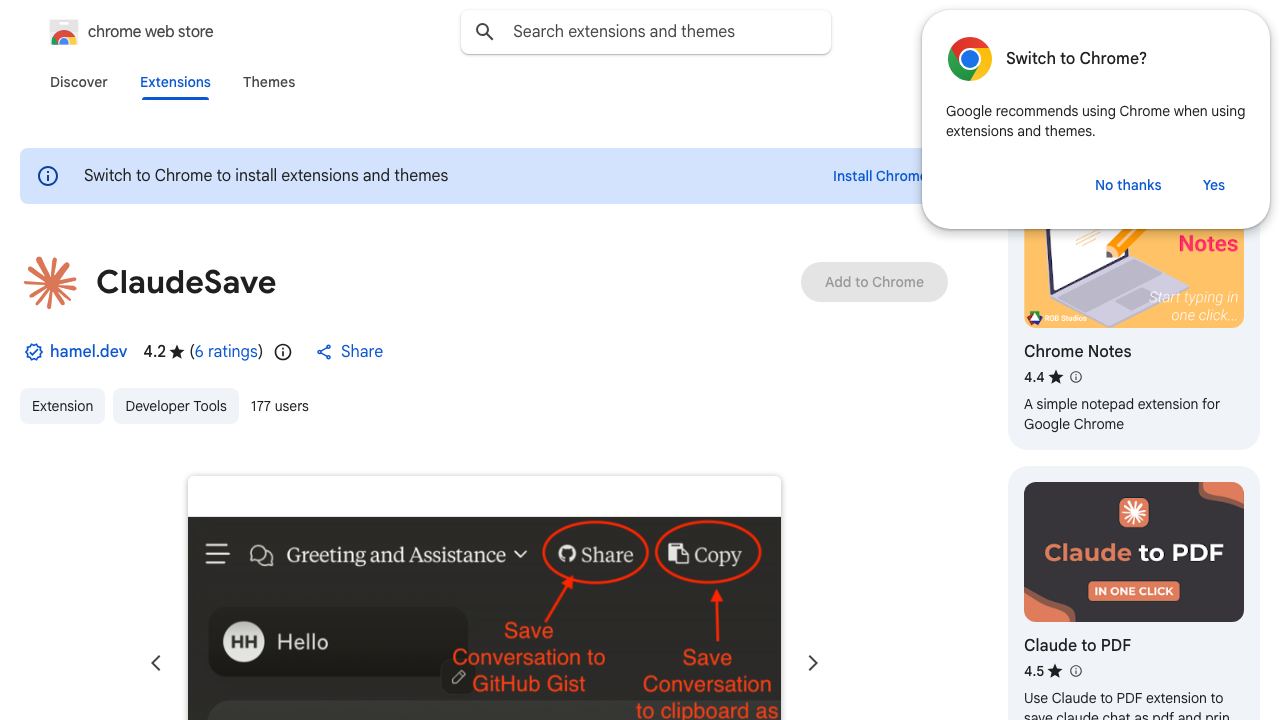Open the Chrome Notes thumbnail image
The image size is (1280, 720).
pos(1134,278)
